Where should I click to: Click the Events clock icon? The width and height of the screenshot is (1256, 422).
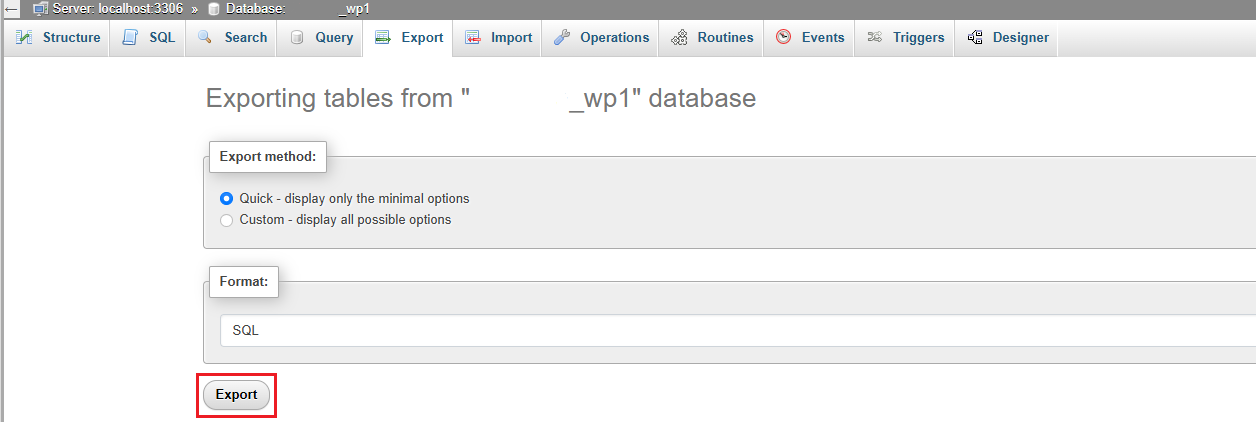pyautogui.click(x=784, y=38)
